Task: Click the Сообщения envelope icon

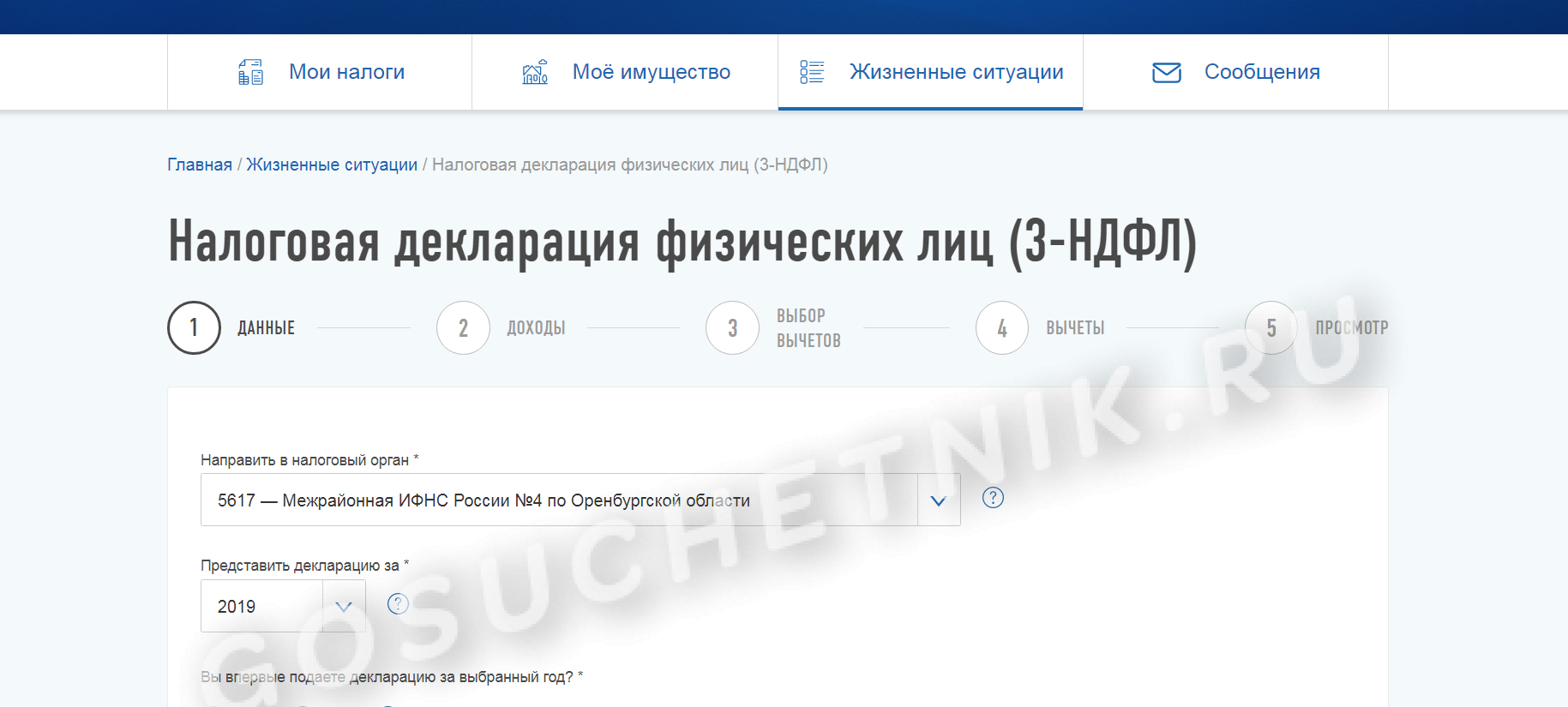Action: click(1166, 73)
